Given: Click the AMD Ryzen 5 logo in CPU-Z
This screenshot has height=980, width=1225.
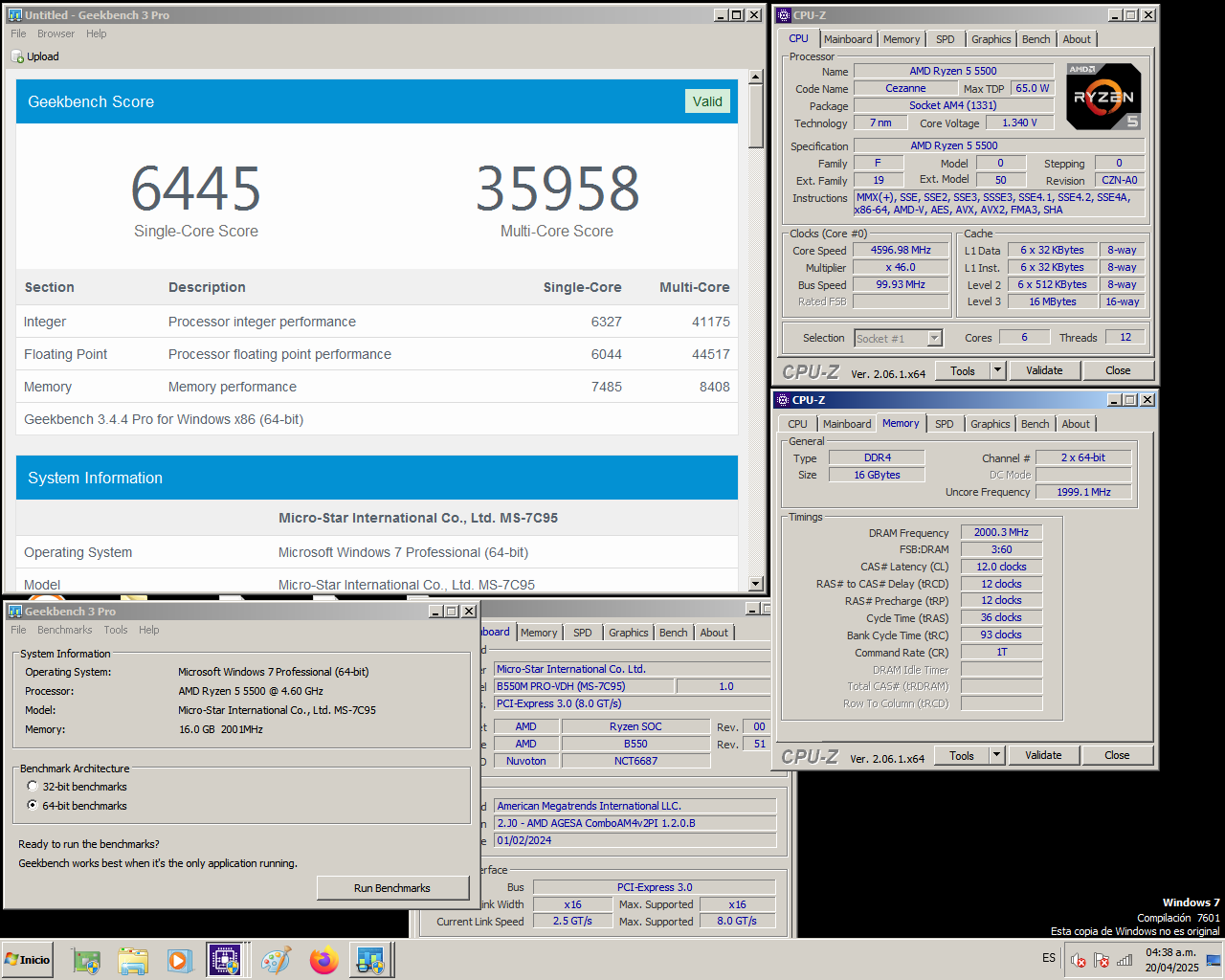Looking at the screenshot, I should [x=1103, y=96].
